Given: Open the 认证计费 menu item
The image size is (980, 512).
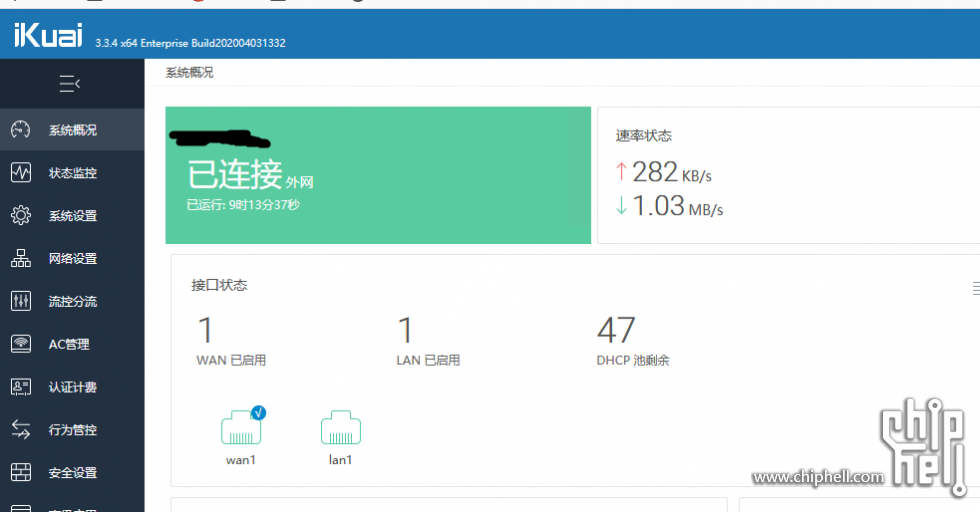Looking at the screenshot, I should tap(72, 387).
